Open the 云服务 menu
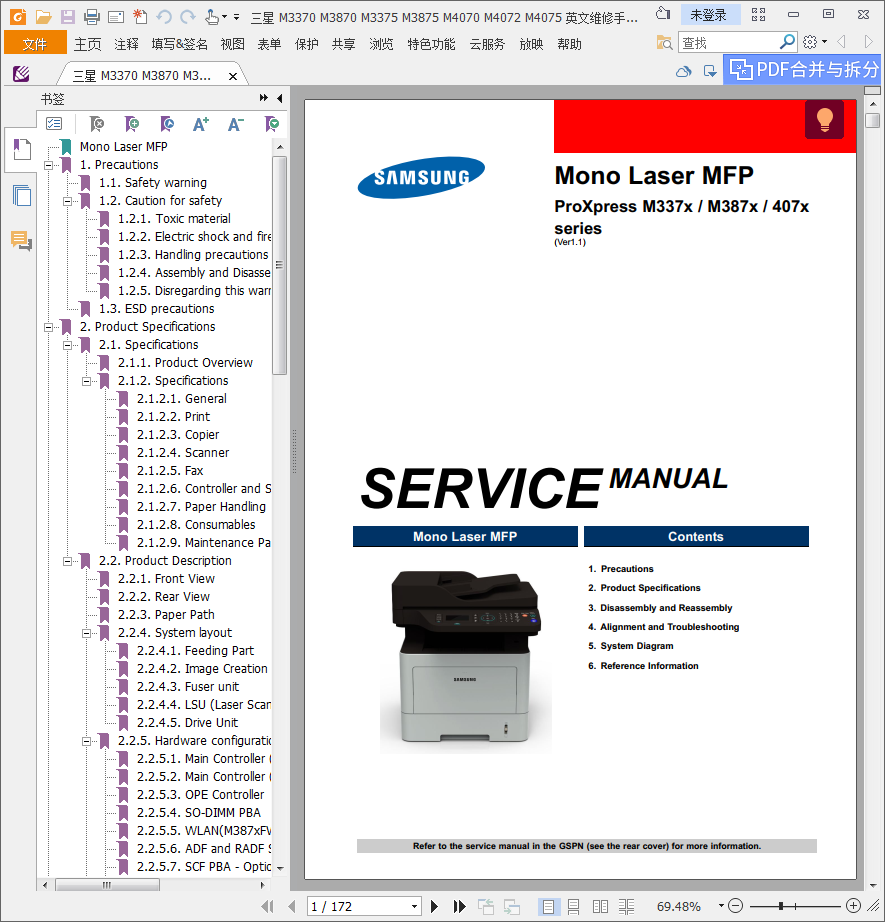Screen dimensions: 885x922 [x=487, y=44]
